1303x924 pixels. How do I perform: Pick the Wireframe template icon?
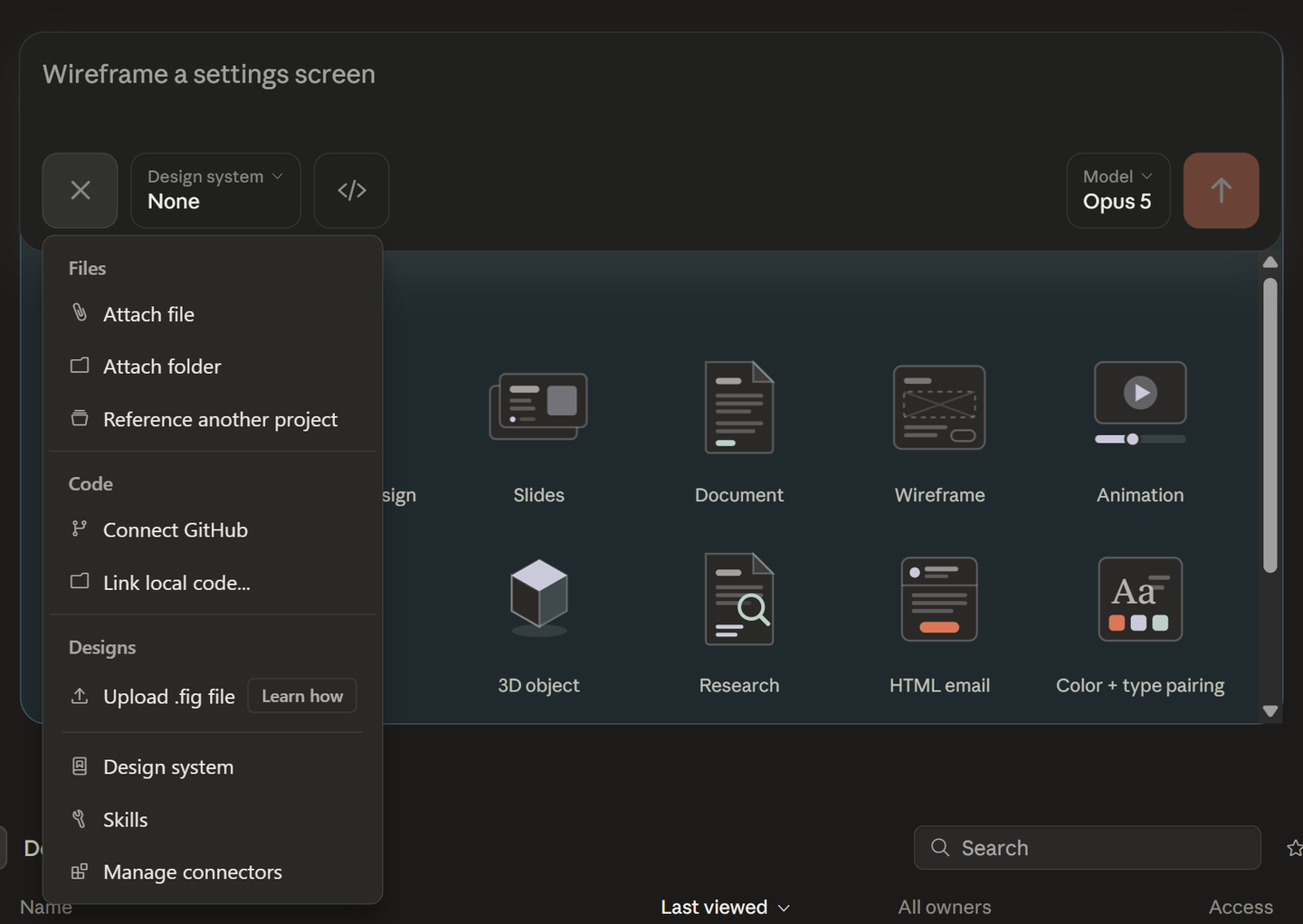point(939,407)
